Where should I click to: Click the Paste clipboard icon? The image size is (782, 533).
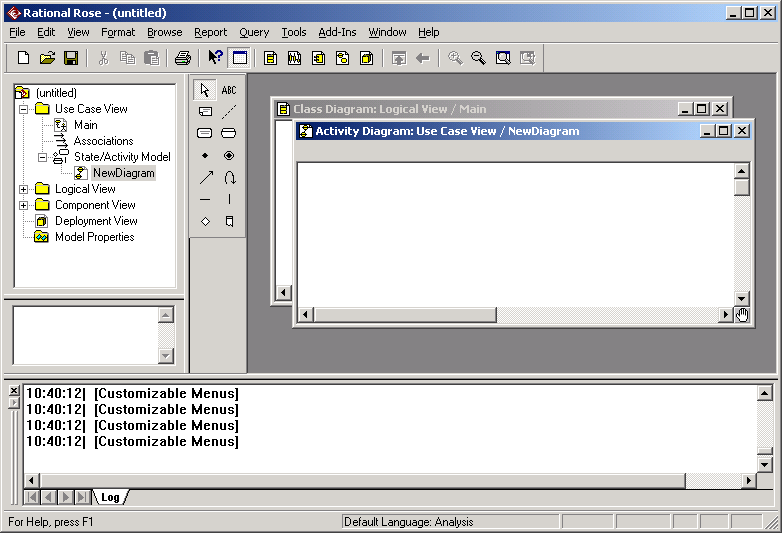point(151,58)
